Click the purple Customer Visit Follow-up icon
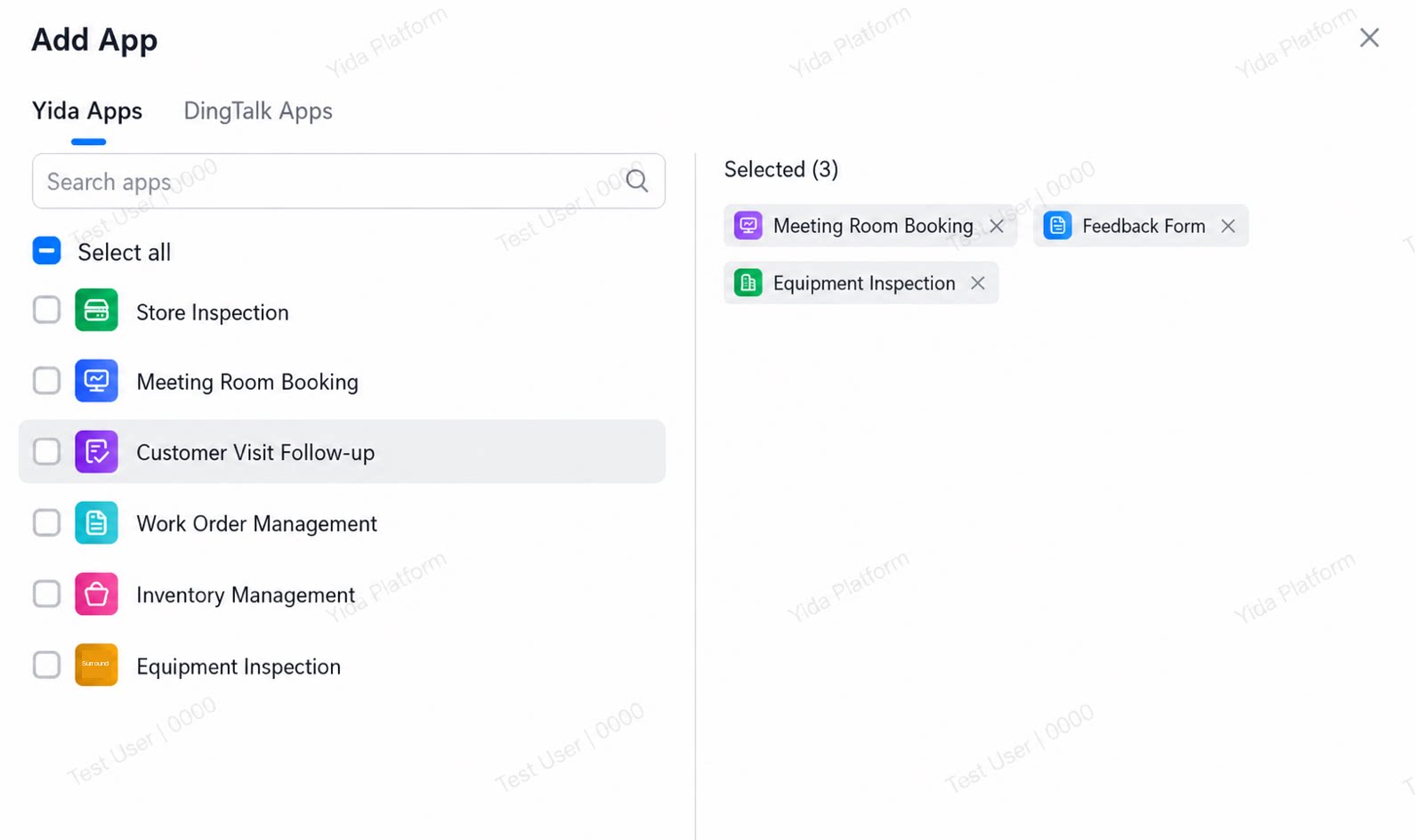1415x840 pixels. pyautogui.click(x=96, y=452)
